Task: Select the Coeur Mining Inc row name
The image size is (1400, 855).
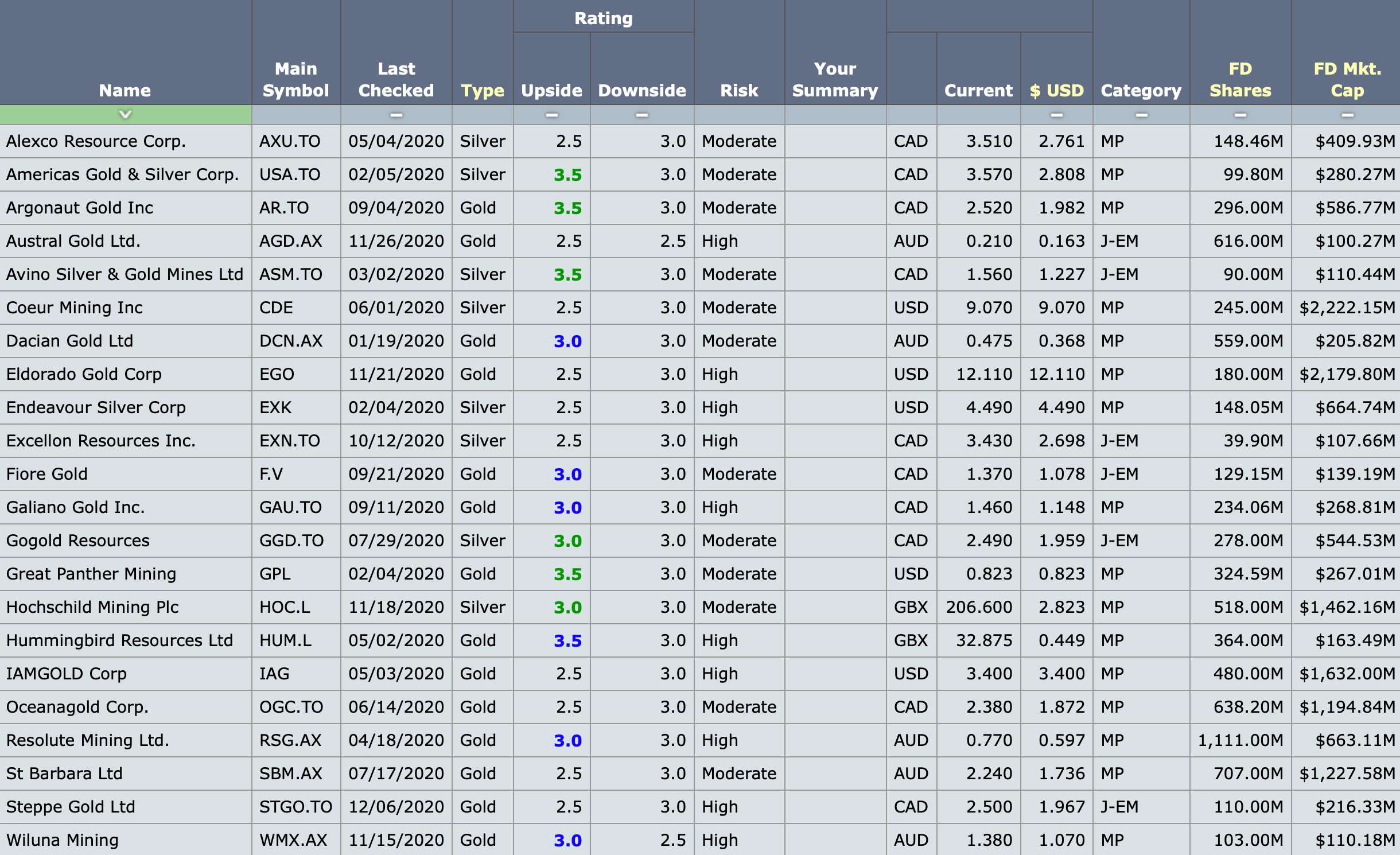Action: point(75,308)
